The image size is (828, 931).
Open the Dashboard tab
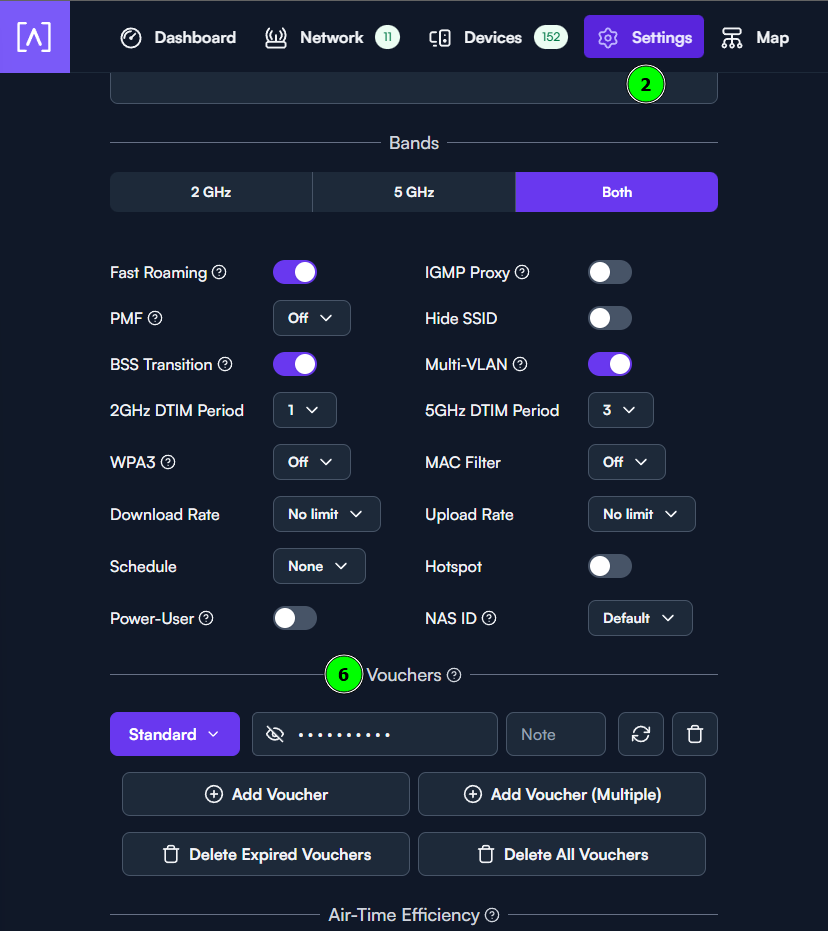coord(178,37)
